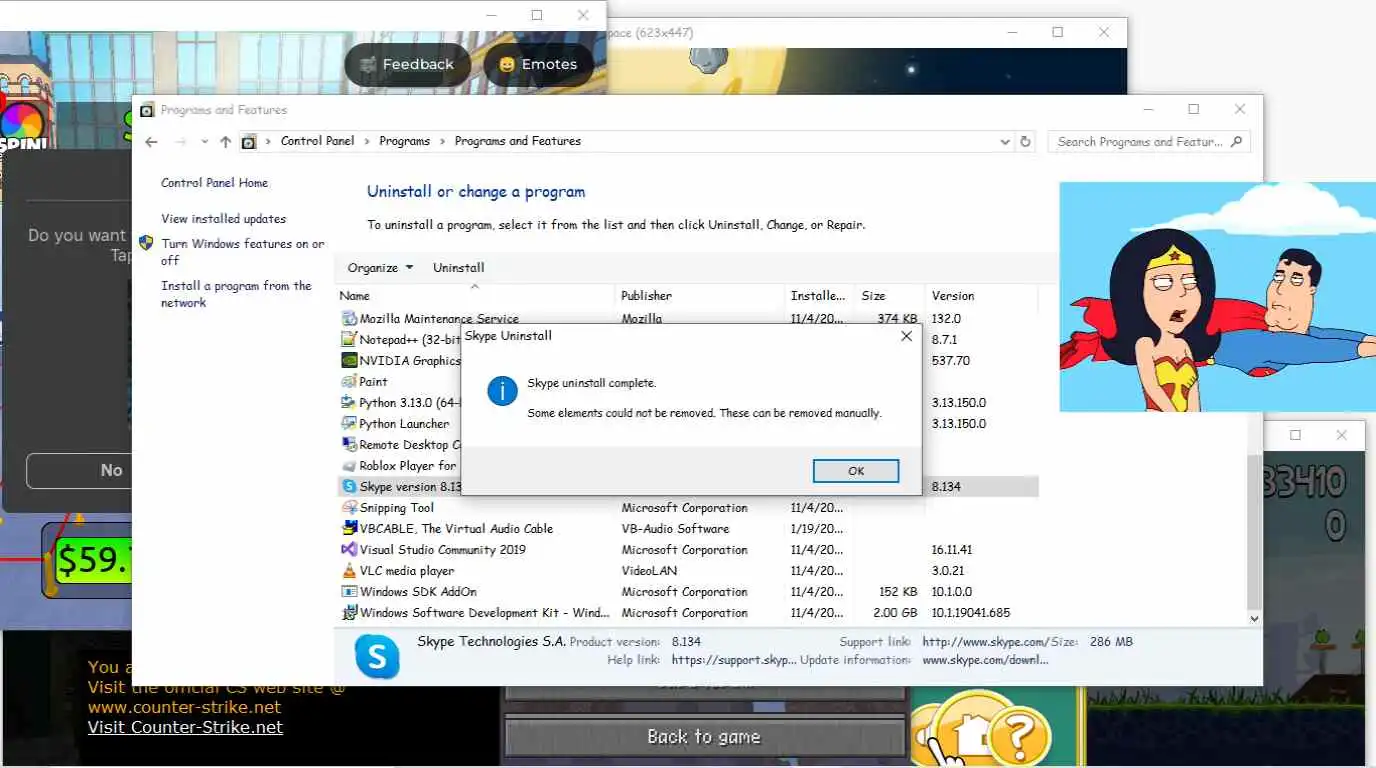Open Install a program from the network

point(236,294)
